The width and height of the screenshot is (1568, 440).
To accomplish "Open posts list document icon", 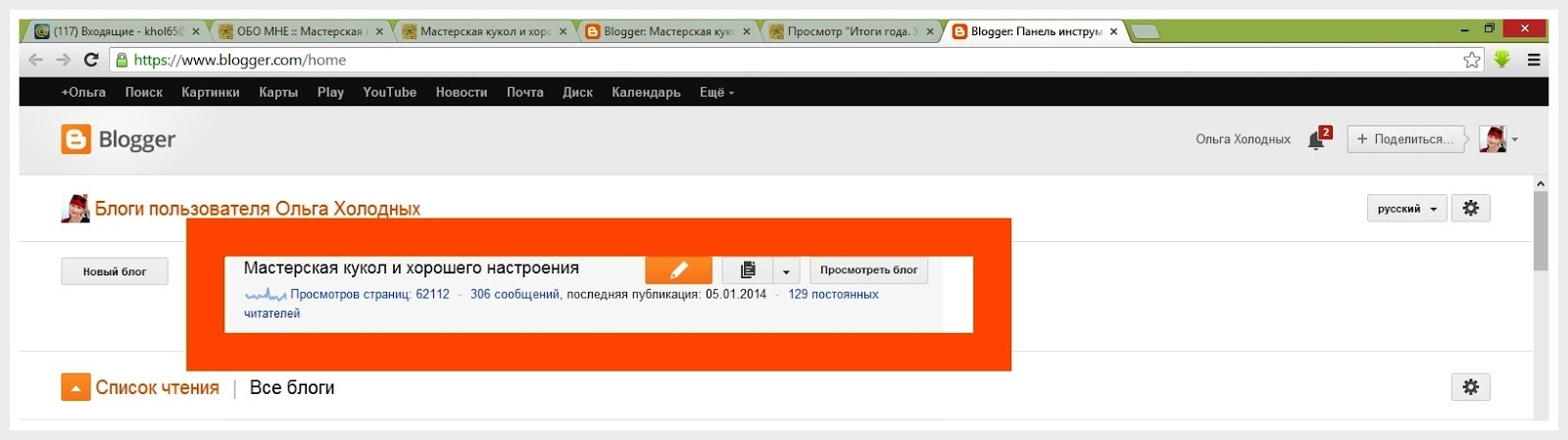I will tap(747, 269).
